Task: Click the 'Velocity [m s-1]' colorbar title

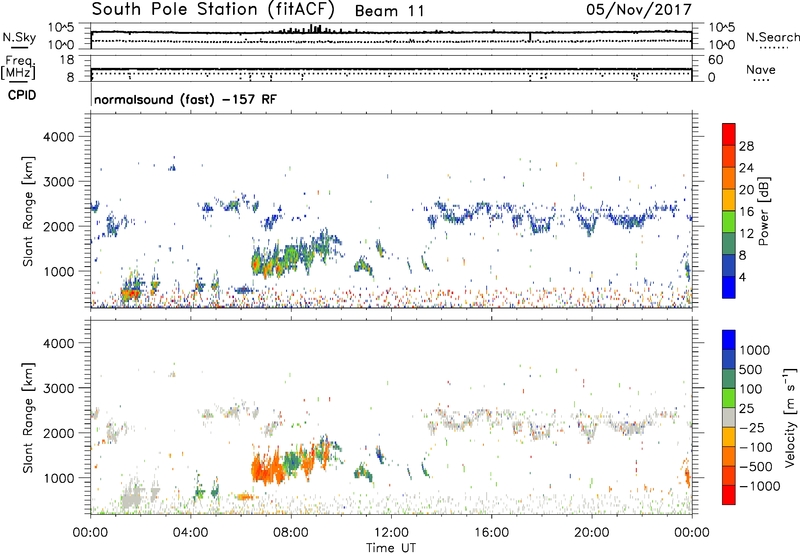Action: pyautogui.click(x=790, y=417)
